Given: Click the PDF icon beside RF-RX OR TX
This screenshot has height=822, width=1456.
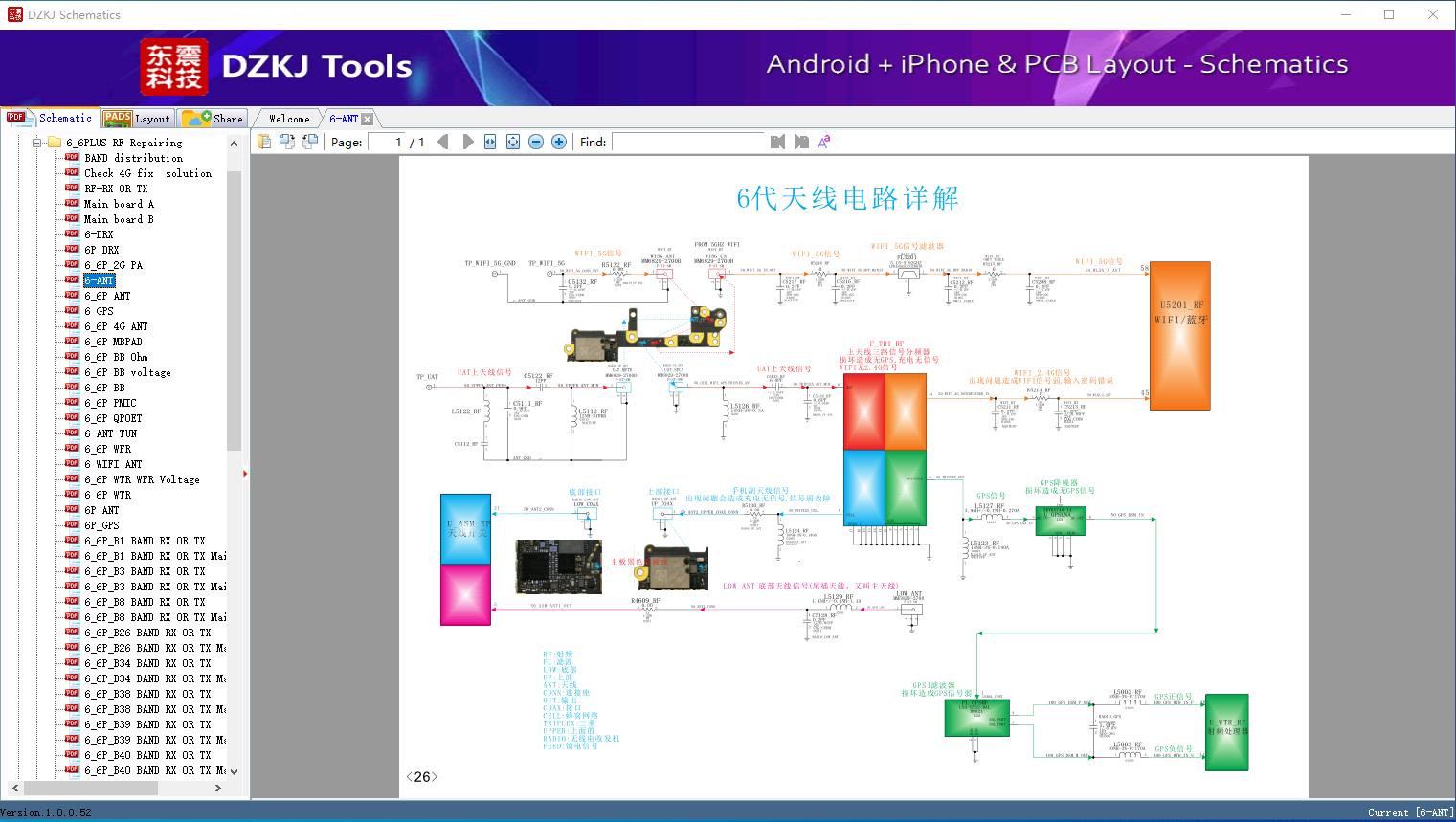Looking at the screenshot, I should point(72,188).
